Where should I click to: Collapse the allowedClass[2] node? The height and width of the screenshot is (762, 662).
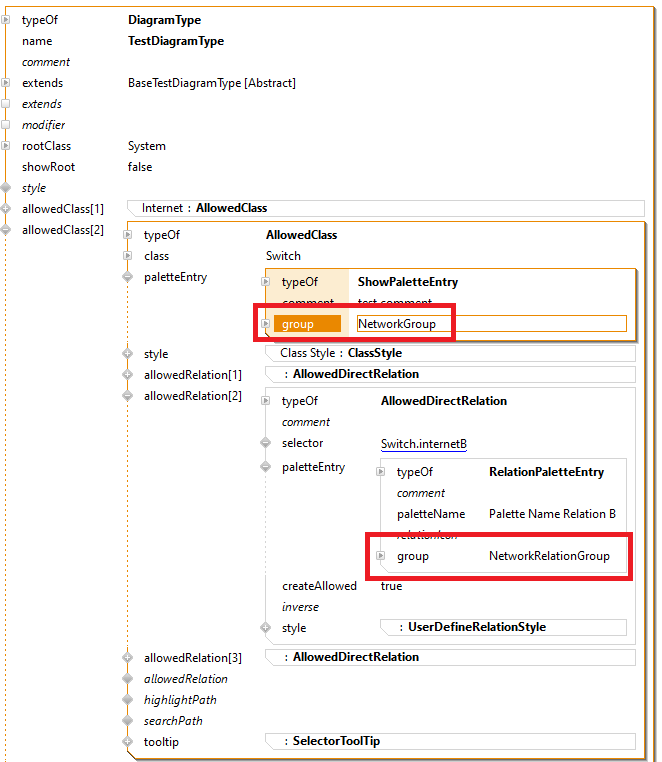point(6,230)
